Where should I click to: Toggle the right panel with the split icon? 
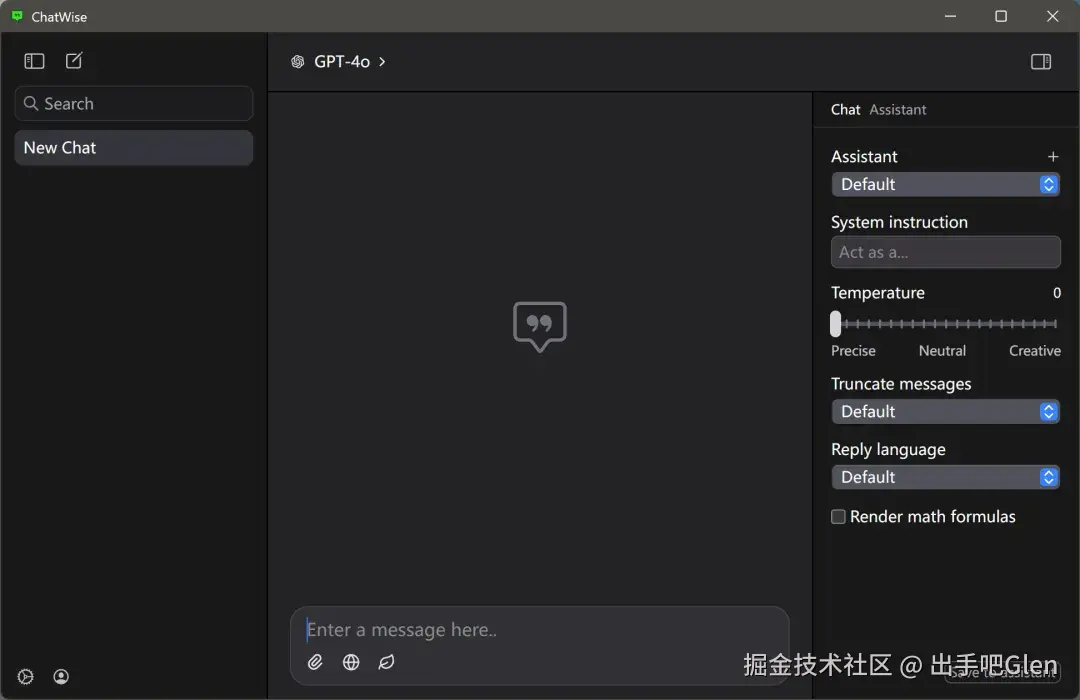1040,61
